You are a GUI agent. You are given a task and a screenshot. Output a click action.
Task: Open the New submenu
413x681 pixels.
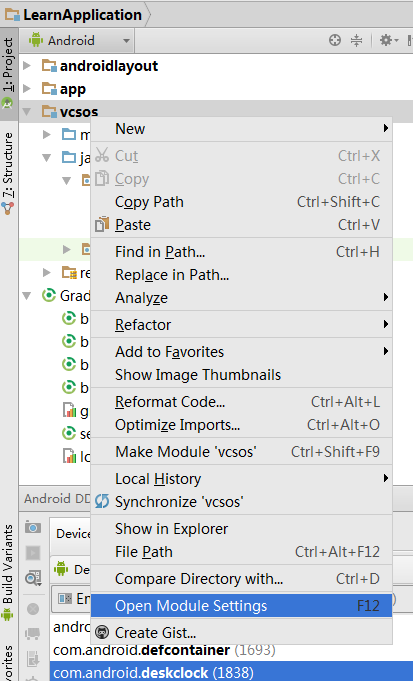[241, 129]
